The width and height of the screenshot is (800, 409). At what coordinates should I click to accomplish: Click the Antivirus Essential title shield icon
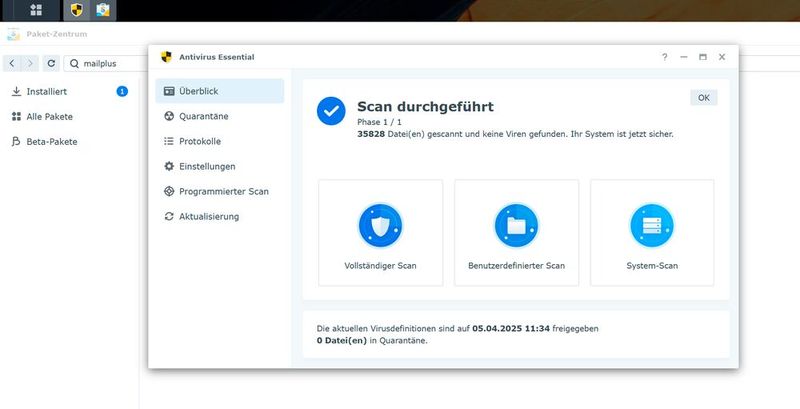[x=166, y=57]
